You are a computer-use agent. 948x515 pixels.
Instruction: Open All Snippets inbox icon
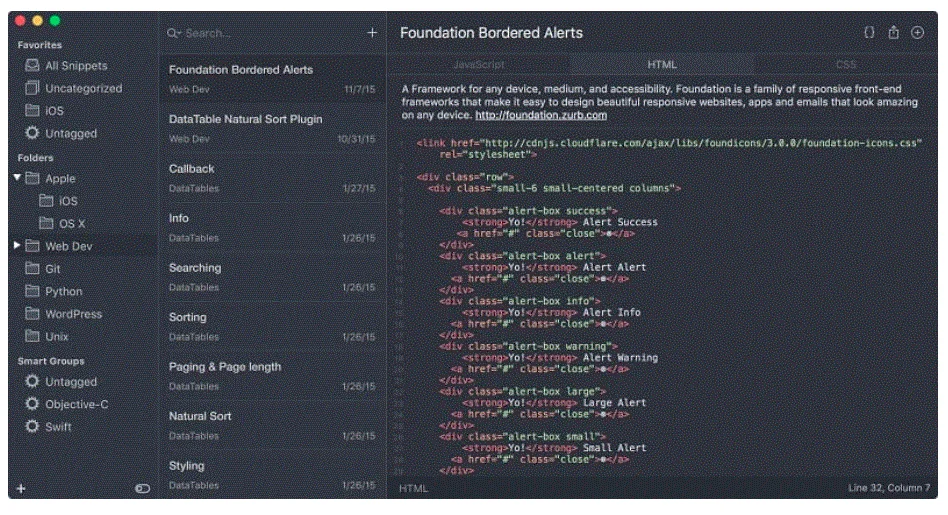[x=32, y=65]
